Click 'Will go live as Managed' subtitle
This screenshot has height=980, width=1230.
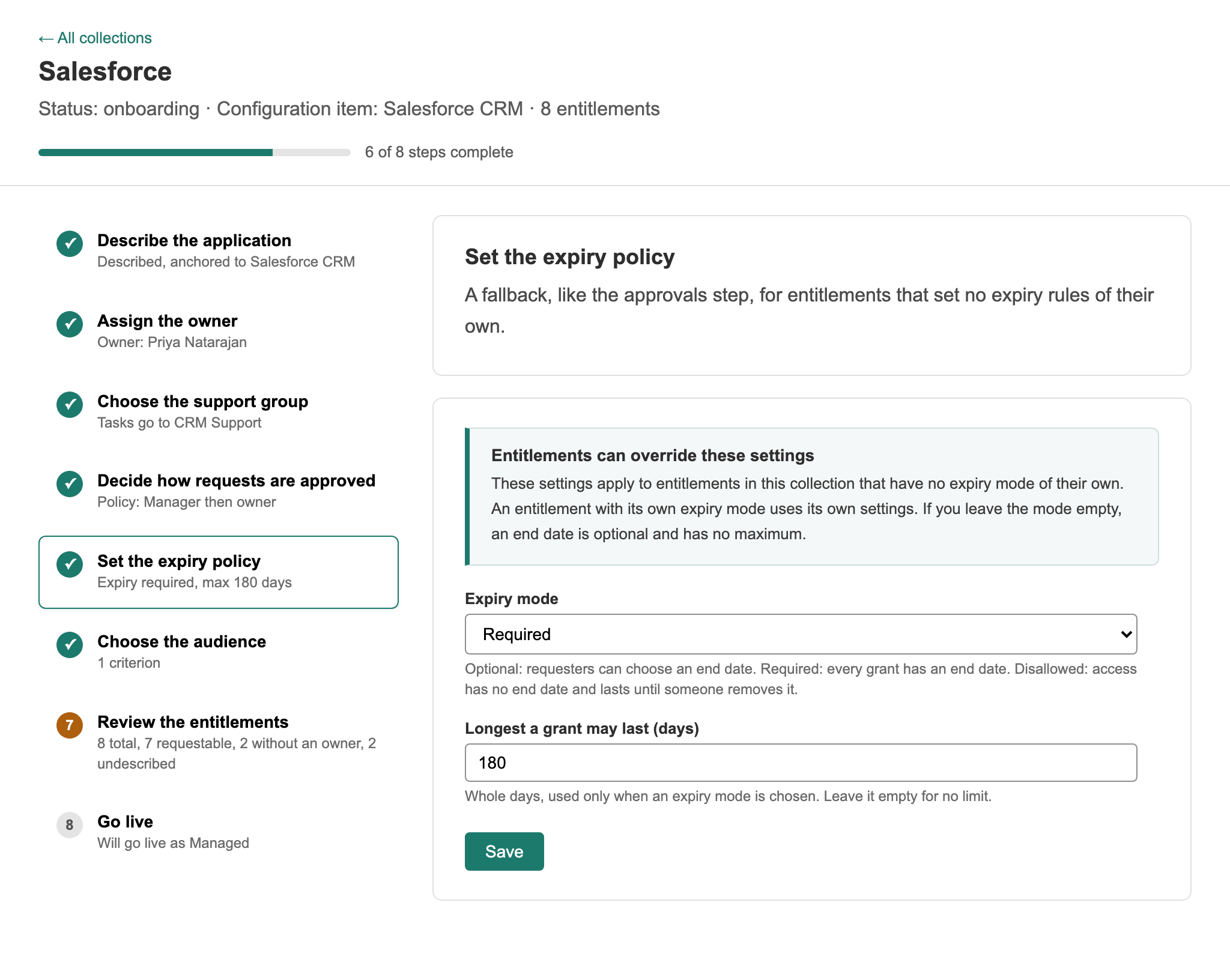tap(173, 843)
